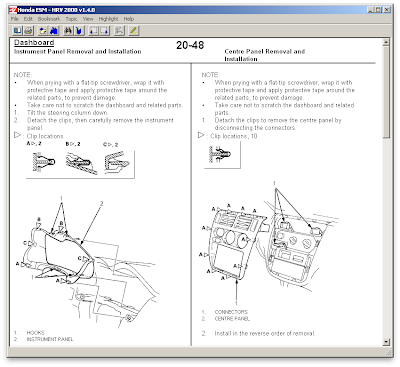
Task: Open the Highlight menu
Action: point(108,19)
